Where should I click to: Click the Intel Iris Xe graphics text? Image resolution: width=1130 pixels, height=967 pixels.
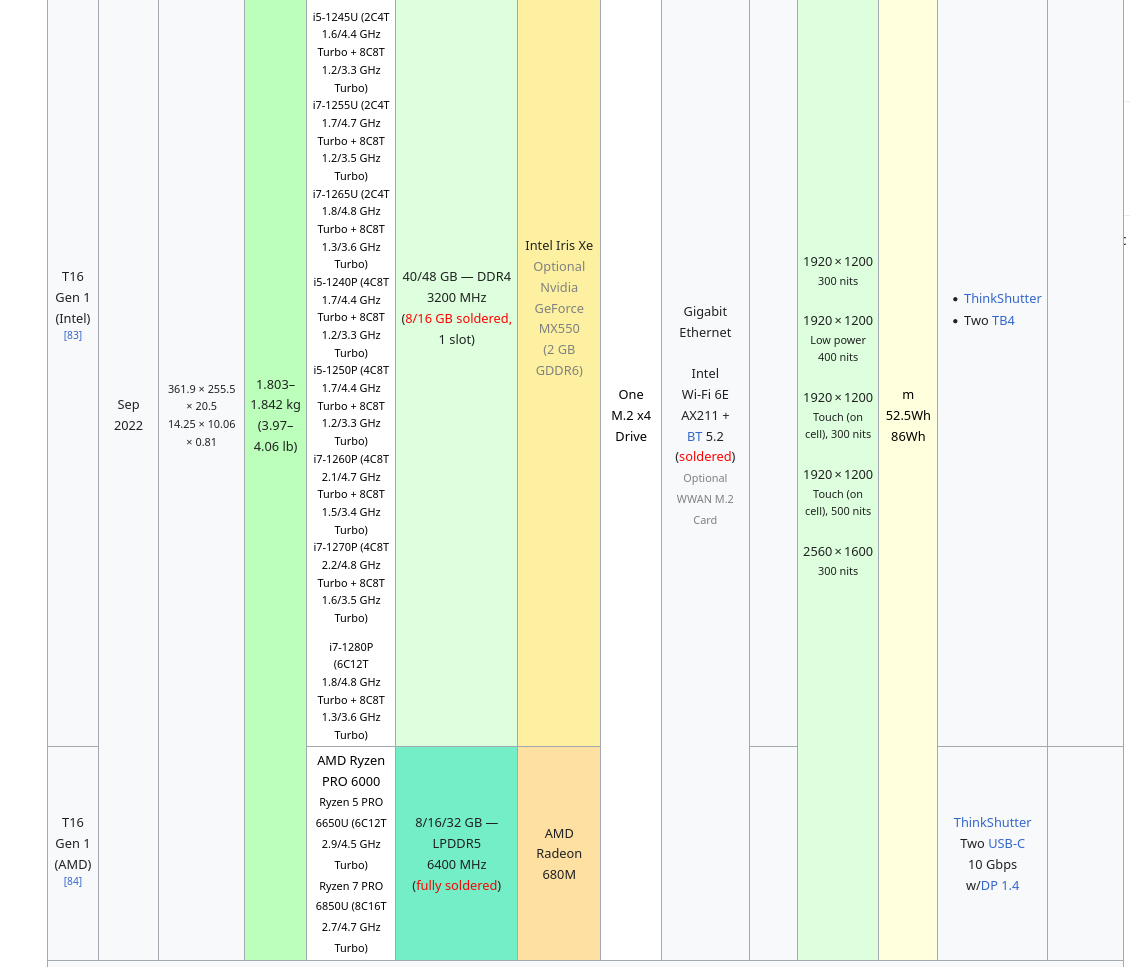[559, 246]
